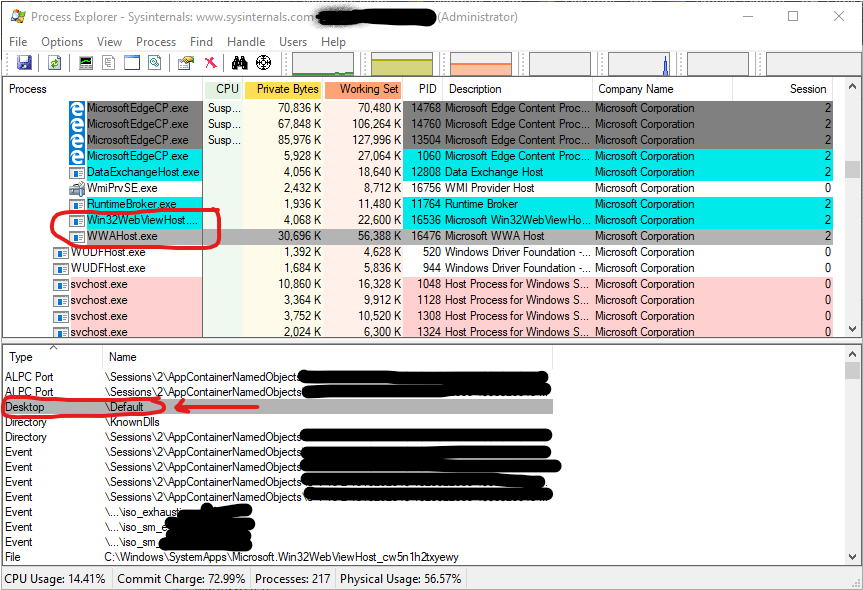
Task: Sort by the Private Bytes column header
Action: click(x=282, y=89)
